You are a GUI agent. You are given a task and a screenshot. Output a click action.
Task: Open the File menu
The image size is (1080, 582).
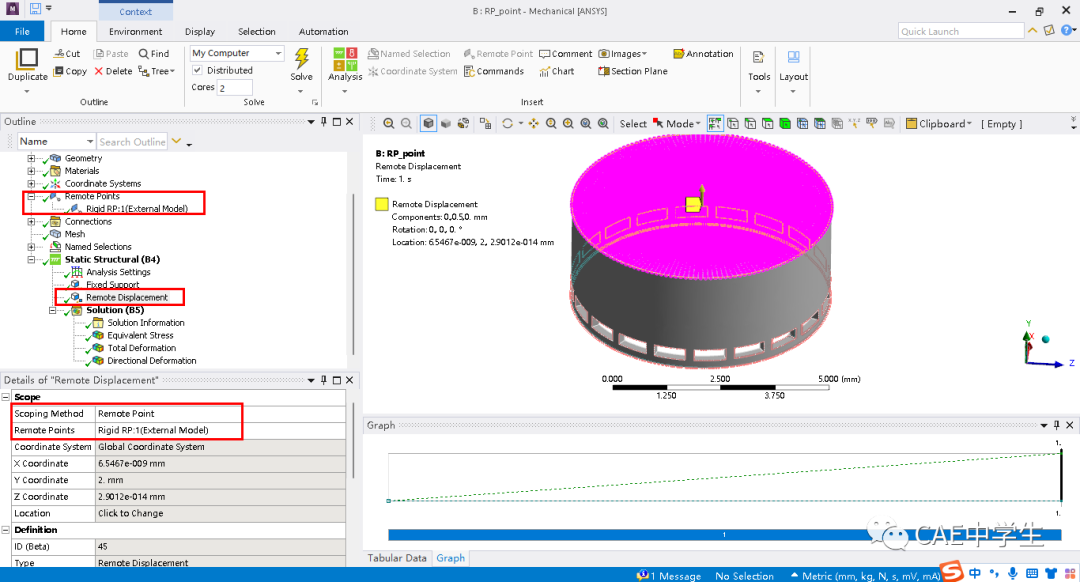pos(22,31)
